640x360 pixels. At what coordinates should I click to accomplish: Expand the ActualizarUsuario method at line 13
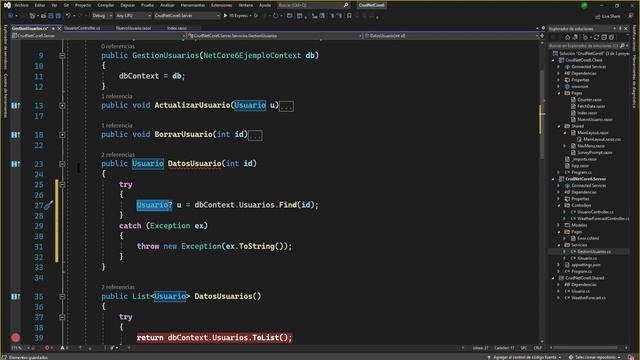62,105
